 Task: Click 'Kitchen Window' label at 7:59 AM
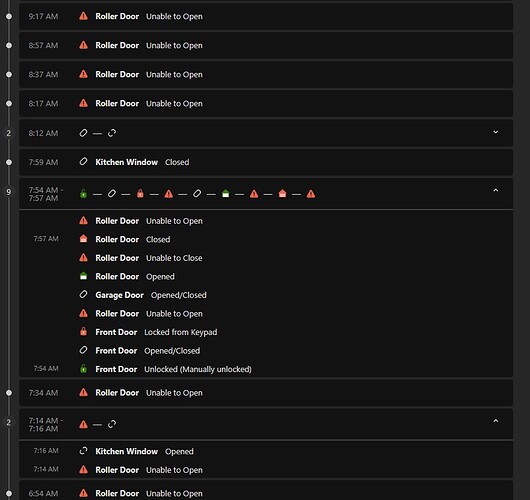click(x=126, y=162)
